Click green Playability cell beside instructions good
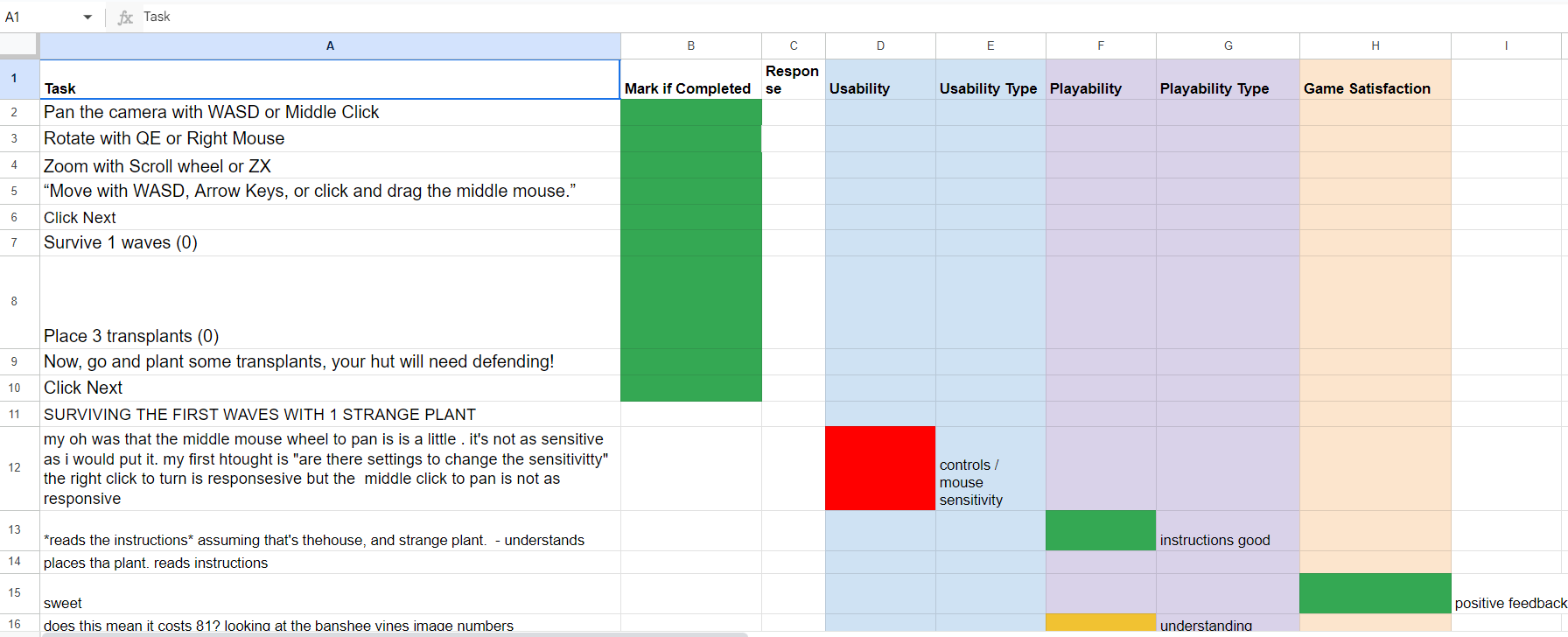 click(x=1100, y=530)
